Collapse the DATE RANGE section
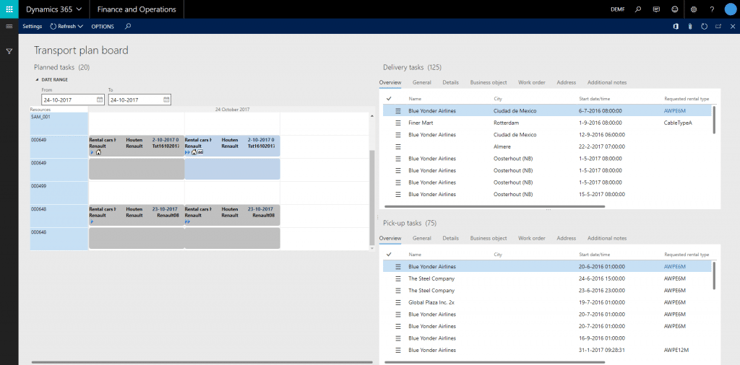The image size is (740, 365). pos(51,80)
